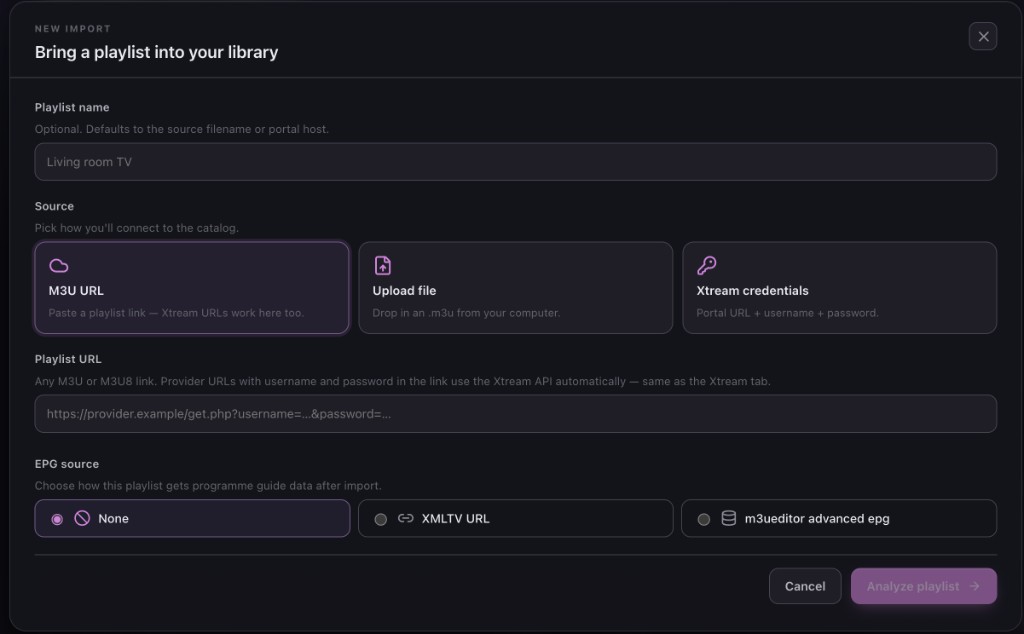Focus the Playlist URL input field
1024x634 pixels.
click(515, 414)
